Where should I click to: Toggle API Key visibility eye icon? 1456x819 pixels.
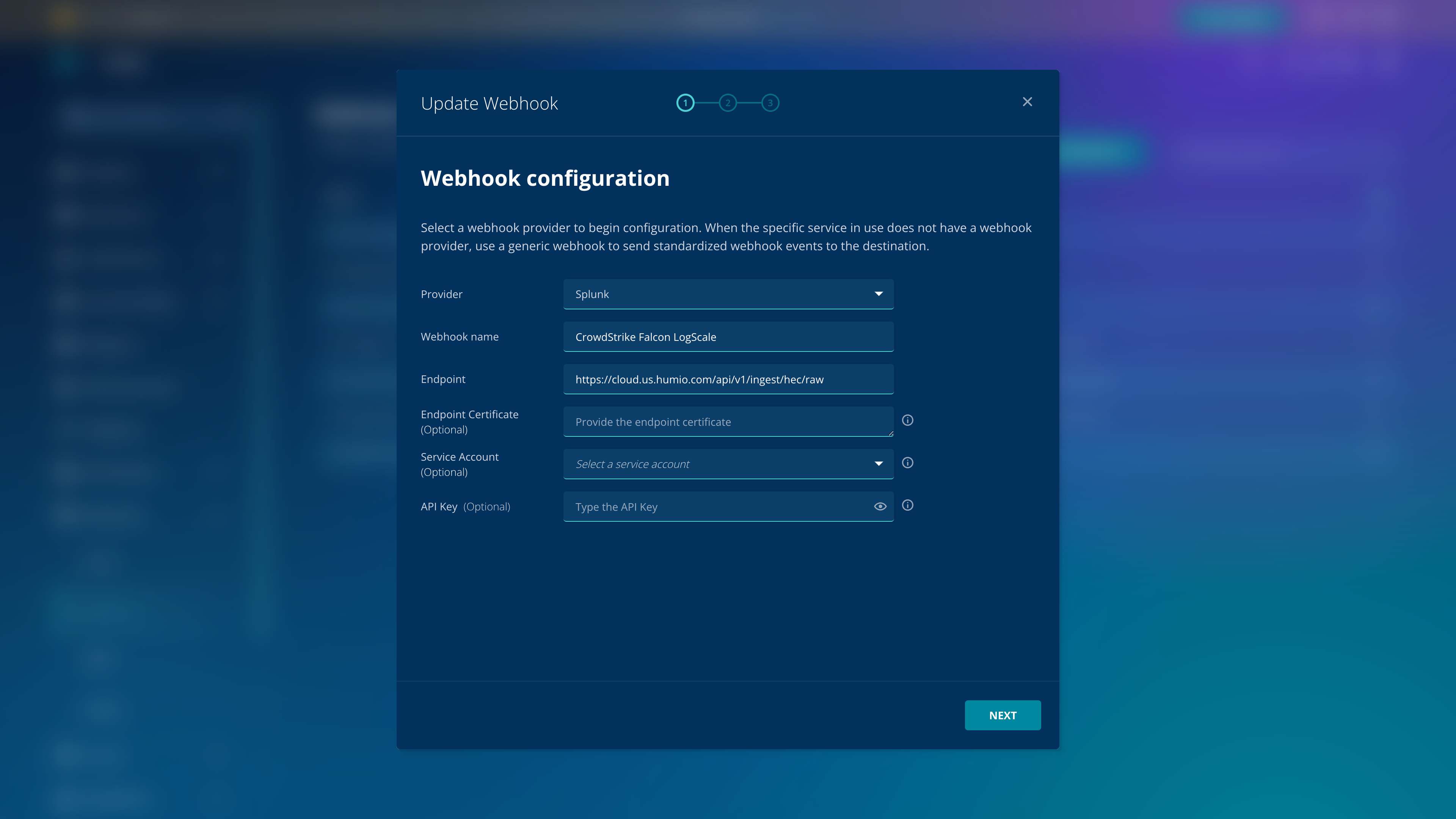(x=880, y=507)
